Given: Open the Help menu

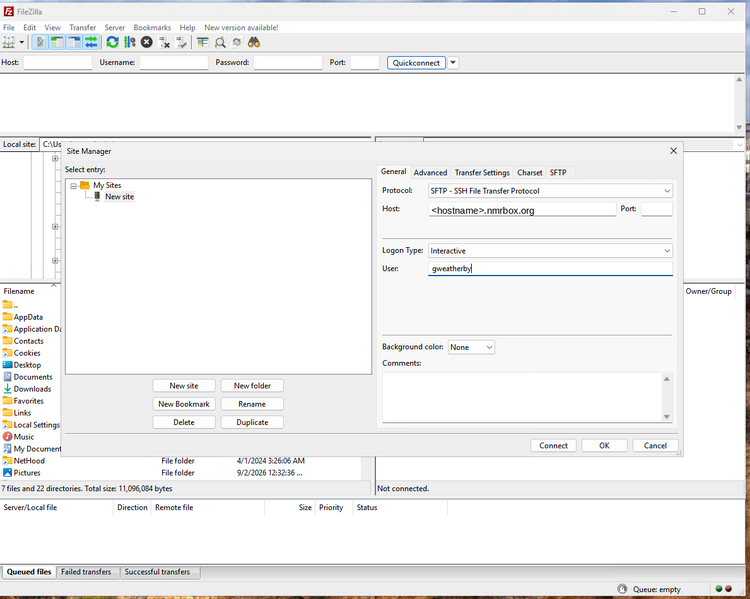Looking at the screenshot, I should coord(188,27).
